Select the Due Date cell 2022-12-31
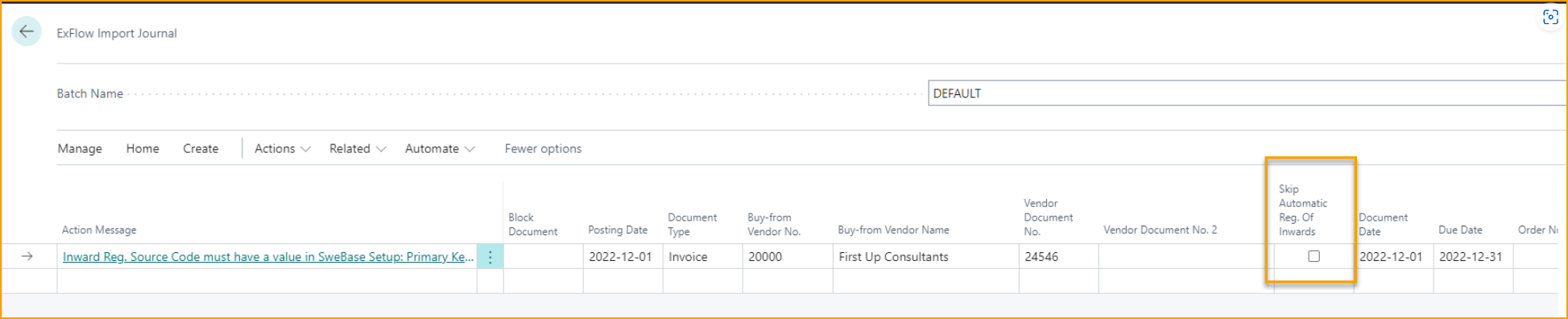This screenshot has height=319, width=1568. click(1473, 257)
